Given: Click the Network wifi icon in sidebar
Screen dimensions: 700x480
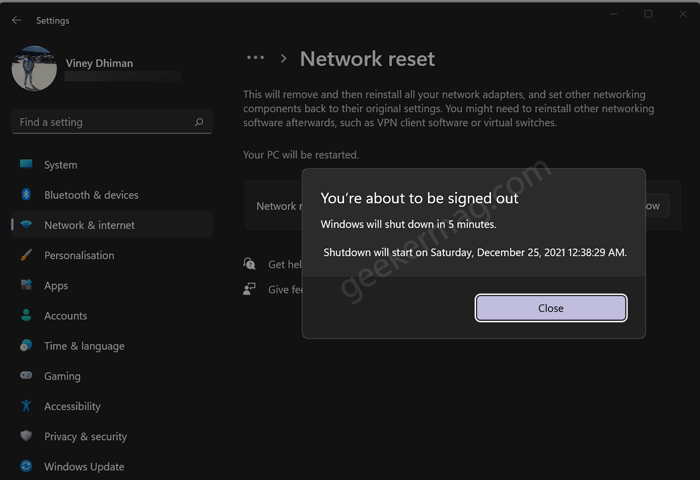Looking at the screenshot, I should click(26, 225).
